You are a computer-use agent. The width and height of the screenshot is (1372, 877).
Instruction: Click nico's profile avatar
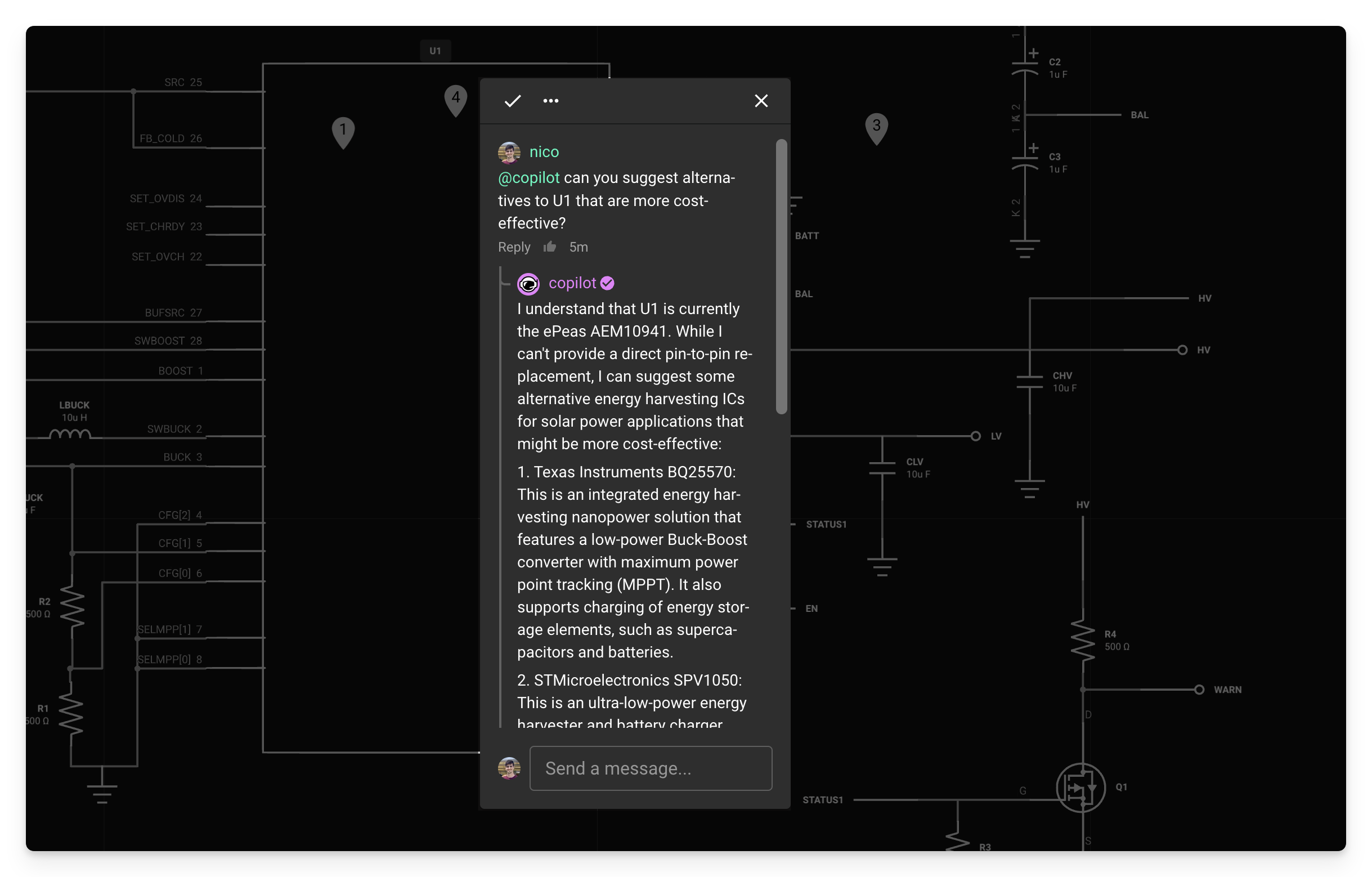pyautogui.click(x=509, y=151)
